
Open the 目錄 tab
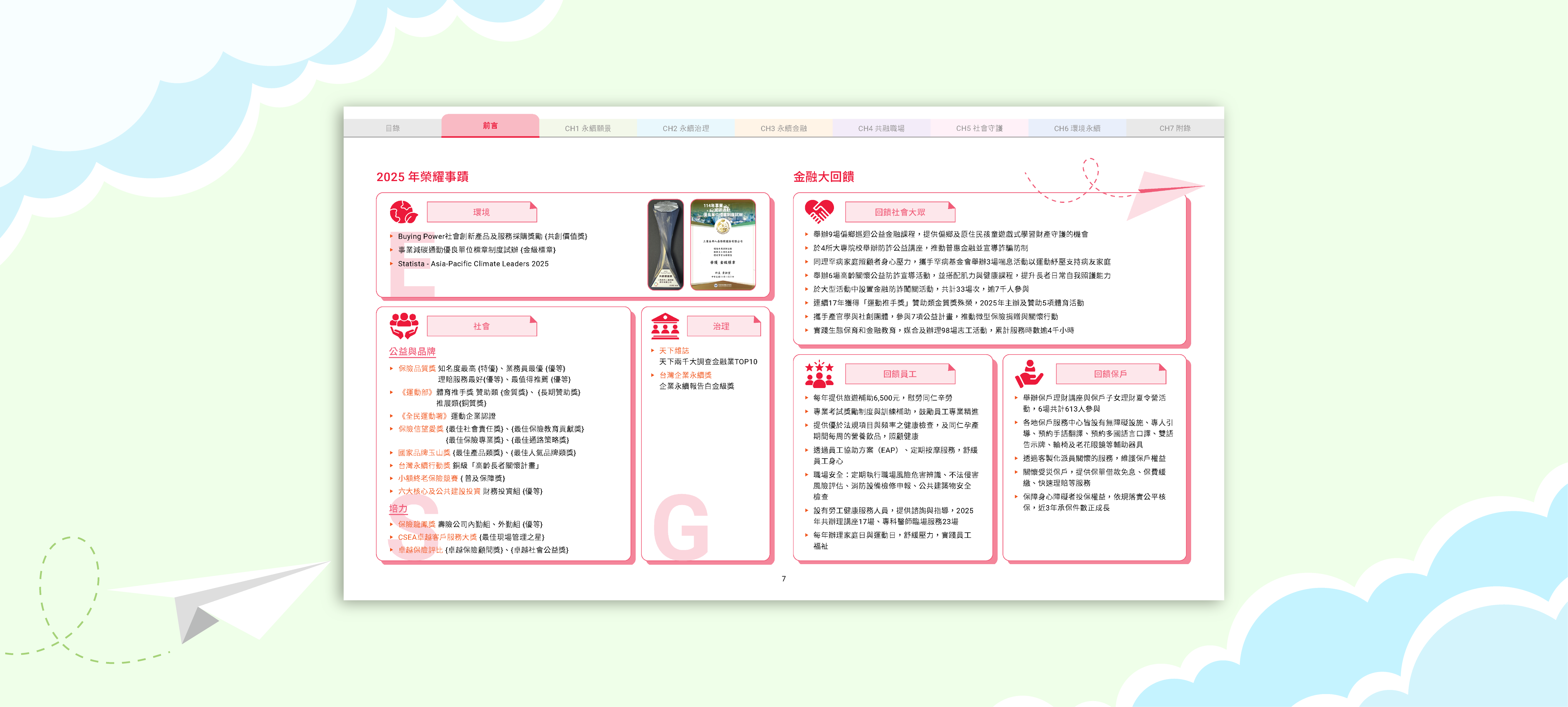pyautogui.click(x=393, y=128)
